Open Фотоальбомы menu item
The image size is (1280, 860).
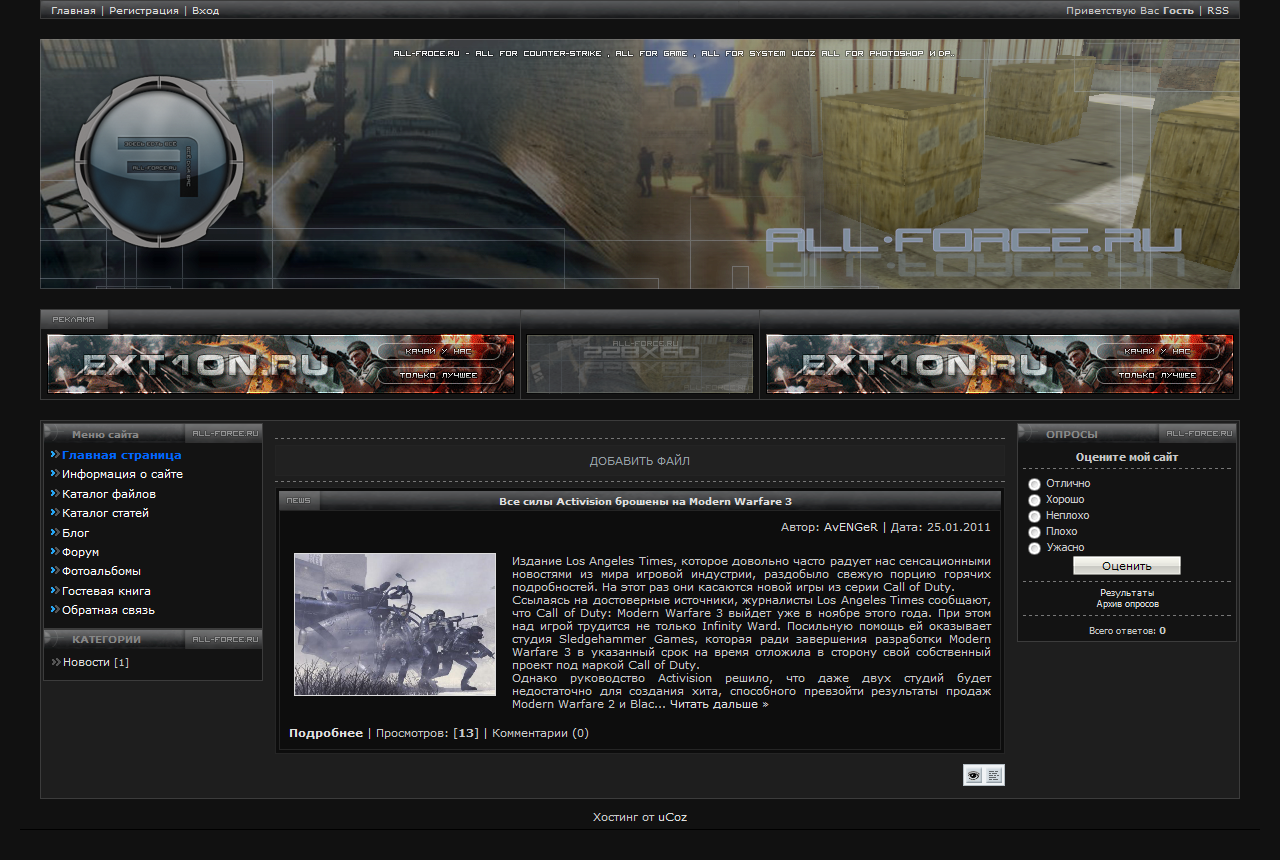coord(101,571)
